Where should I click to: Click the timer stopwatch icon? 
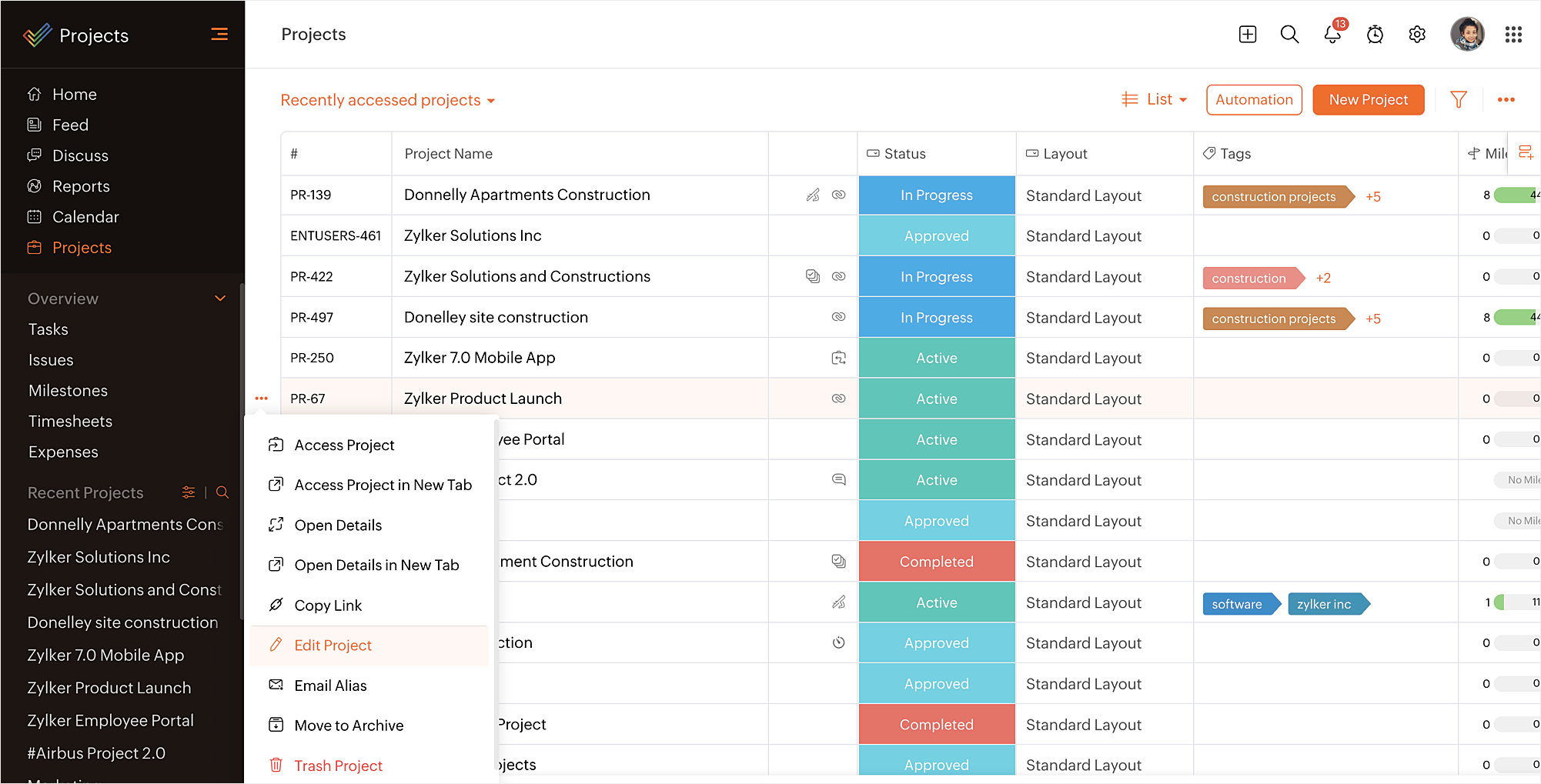(1375, 35)
